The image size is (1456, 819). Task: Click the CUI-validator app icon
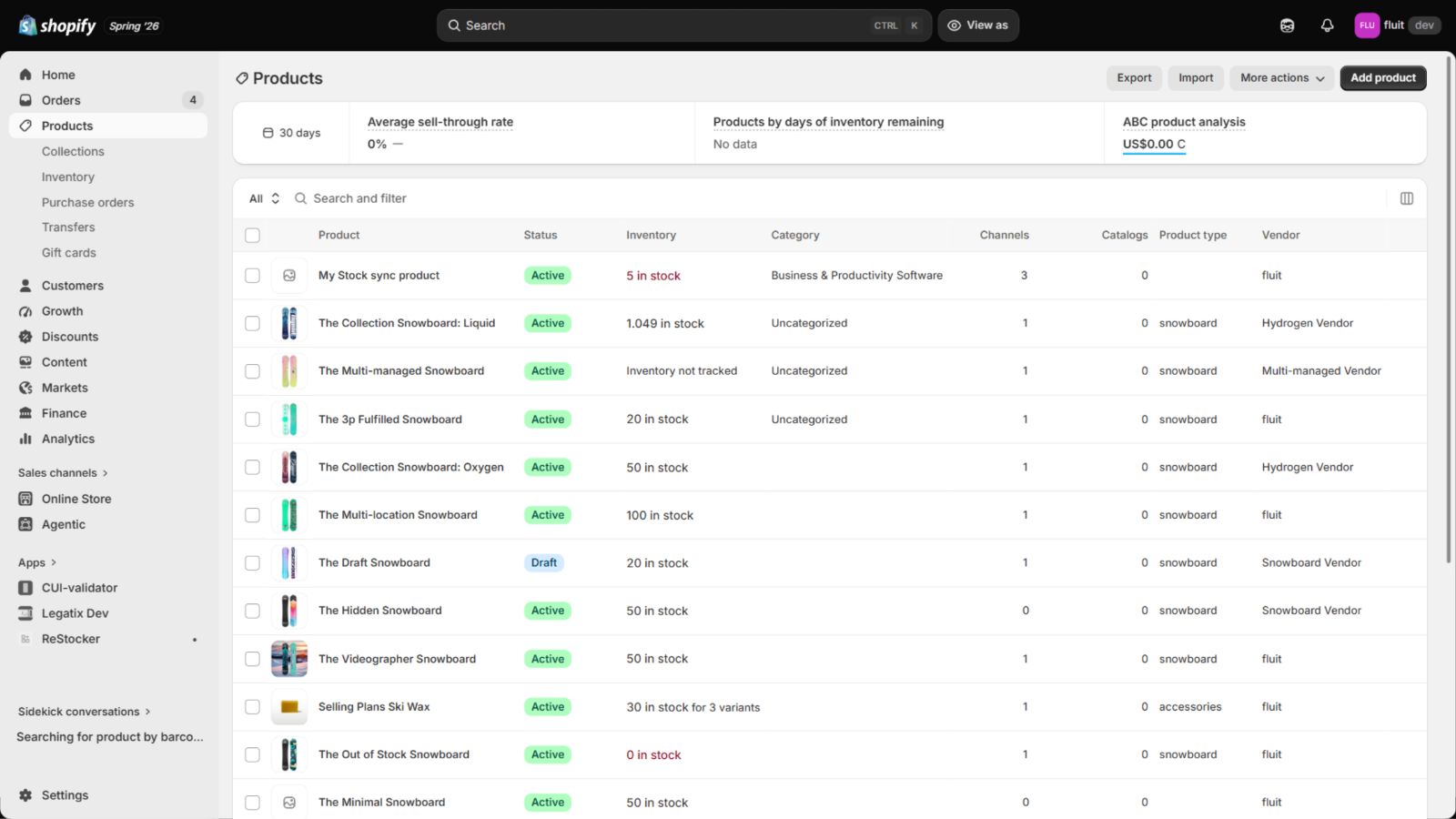click(25, 588)
